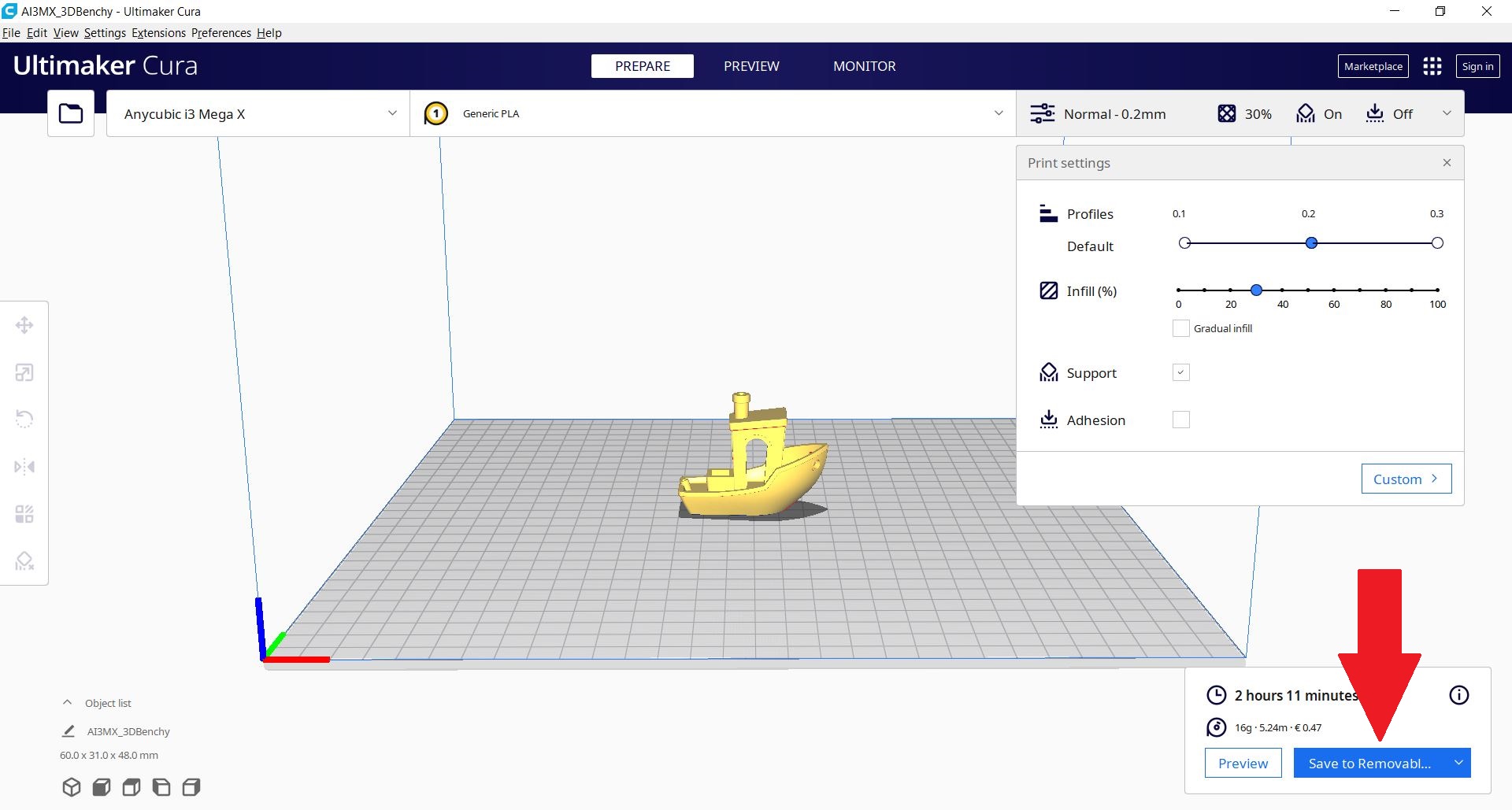Click the Open File folder icon
1512x810 pixels.
click(x=71, y=114)
